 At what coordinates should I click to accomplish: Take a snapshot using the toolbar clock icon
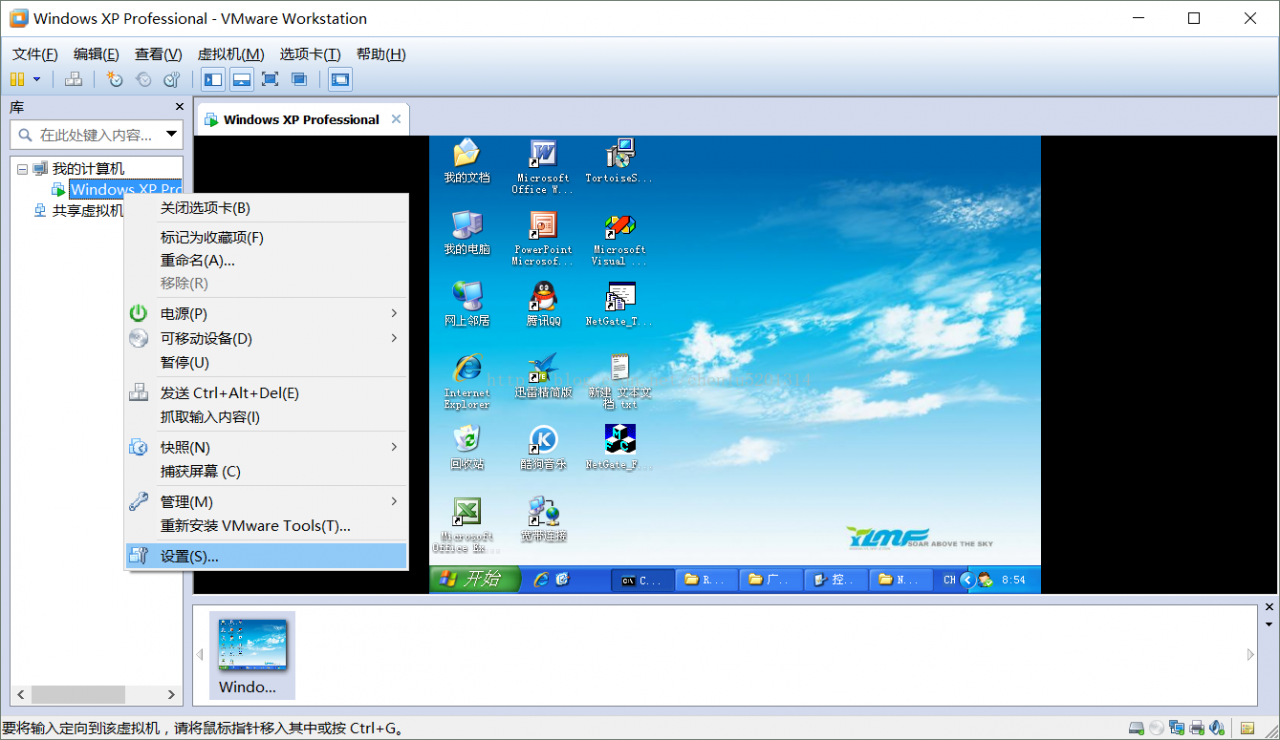pos(115,79)
